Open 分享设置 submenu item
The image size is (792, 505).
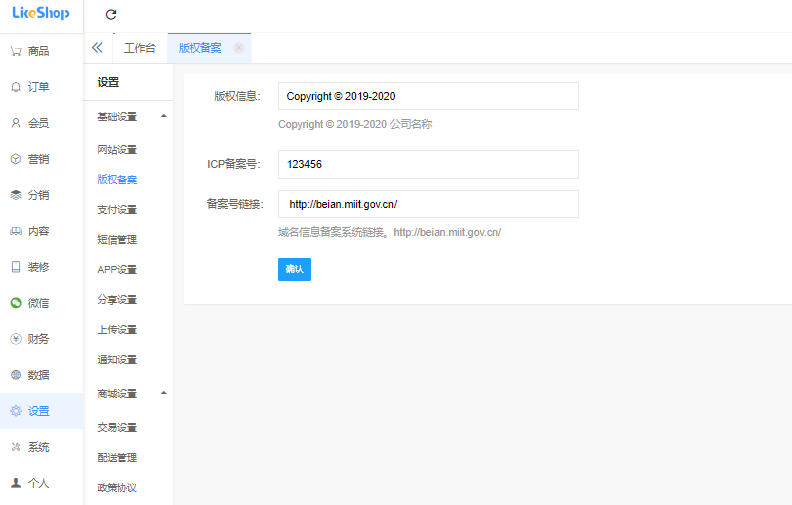[117, 299]
